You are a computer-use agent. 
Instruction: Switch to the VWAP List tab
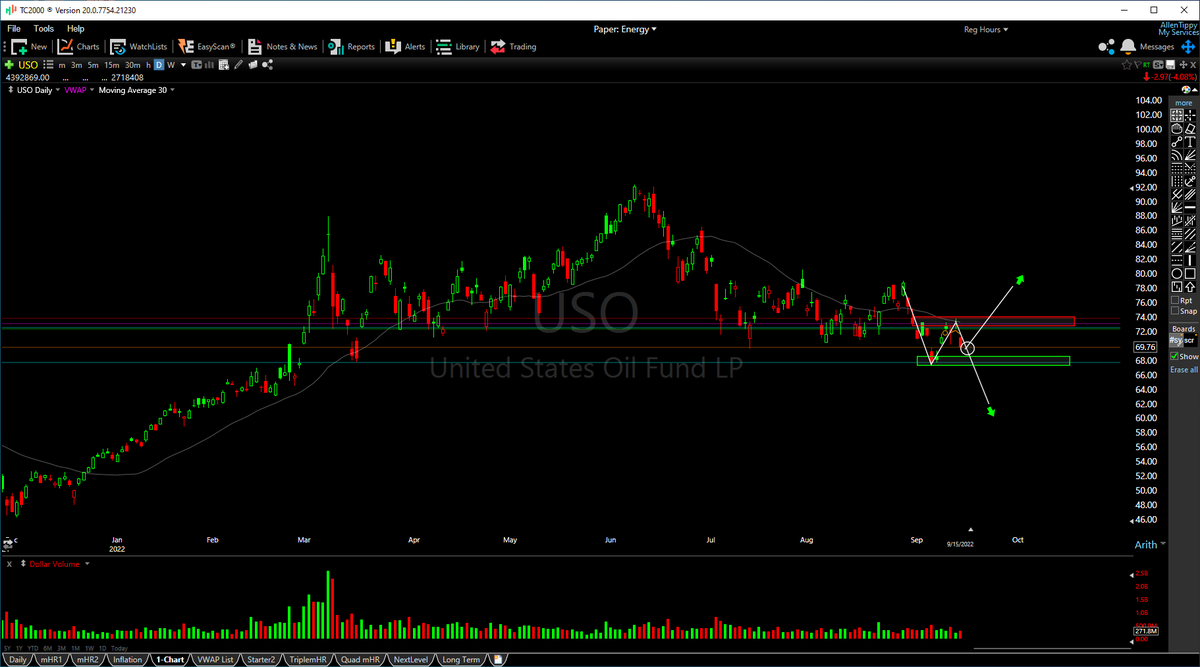point(214,660)
